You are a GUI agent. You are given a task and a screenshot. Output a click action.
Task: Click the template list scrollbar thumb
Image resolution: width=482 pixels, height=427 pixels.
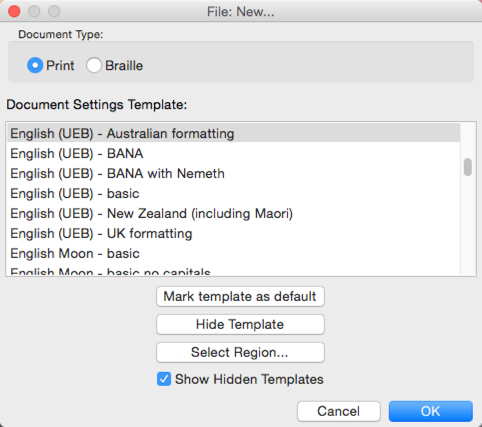point(468,167)
